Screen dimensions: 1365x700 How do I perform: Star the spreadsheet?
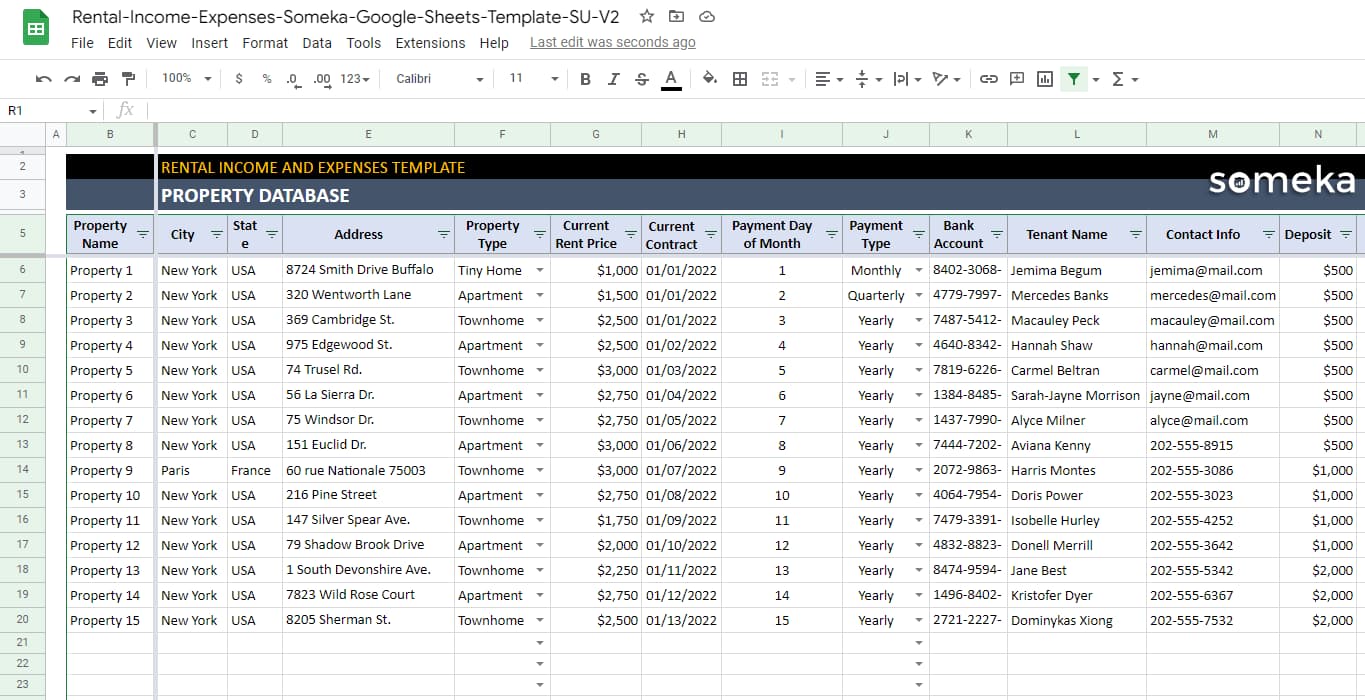pos(646,17)
